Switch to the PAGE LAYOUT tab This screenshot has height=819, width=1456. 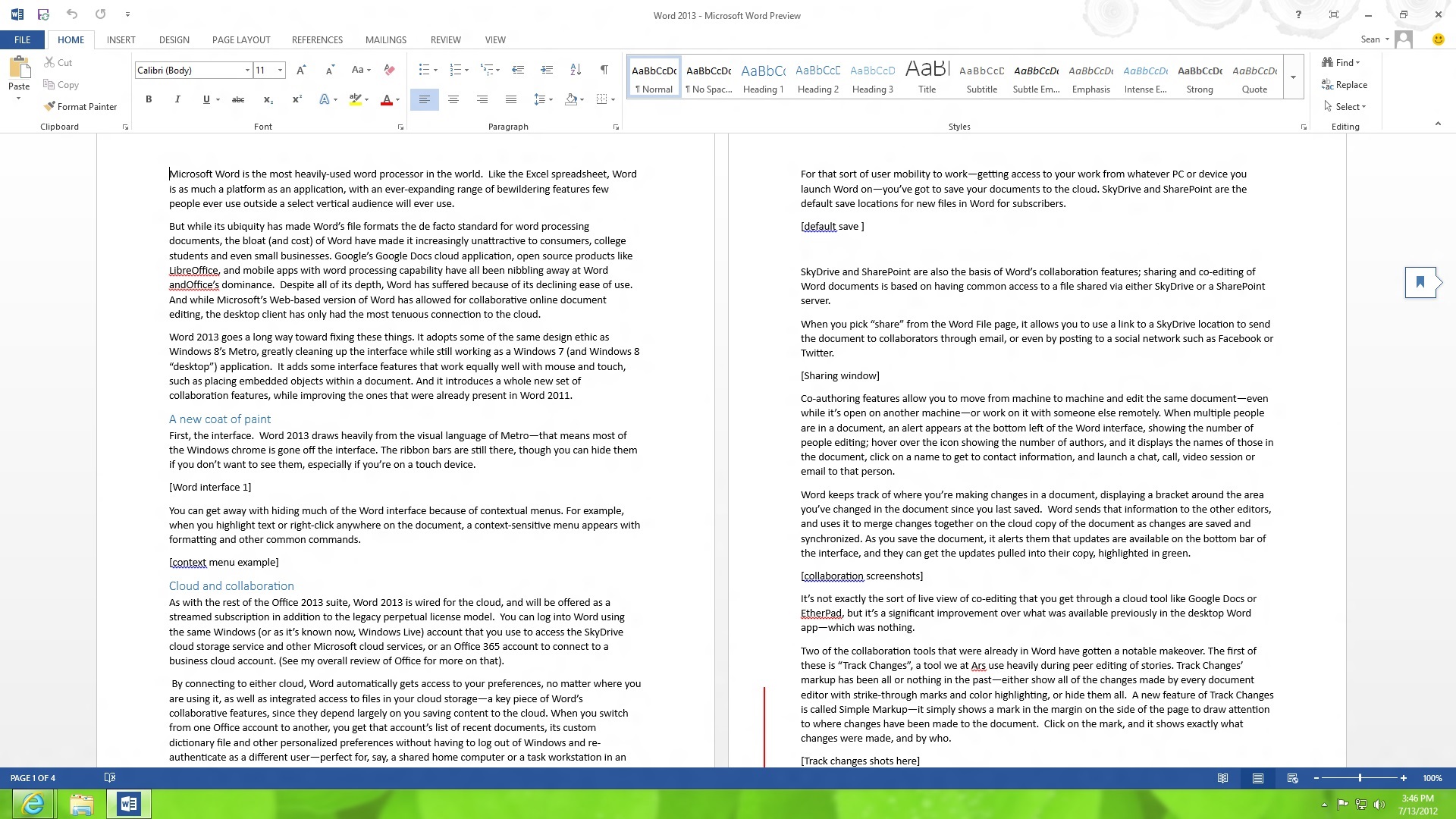point(241,39)
